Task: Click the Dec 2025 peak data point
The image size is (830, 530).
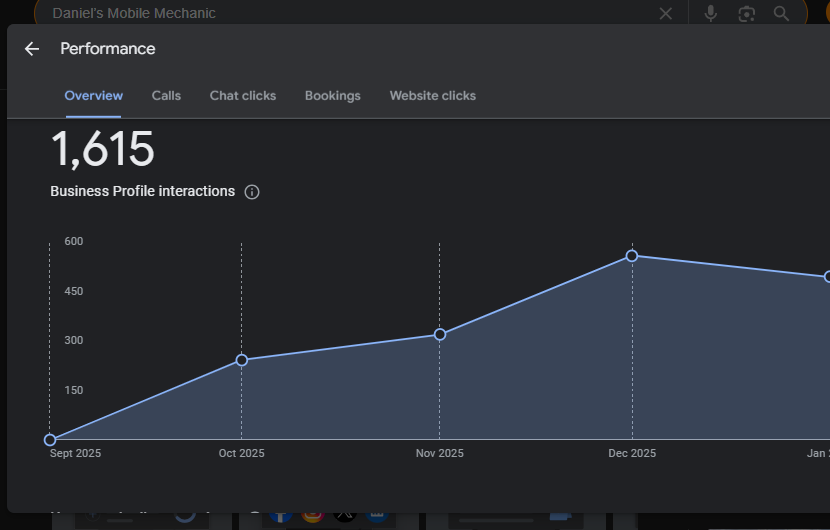Action: (632, 256)
